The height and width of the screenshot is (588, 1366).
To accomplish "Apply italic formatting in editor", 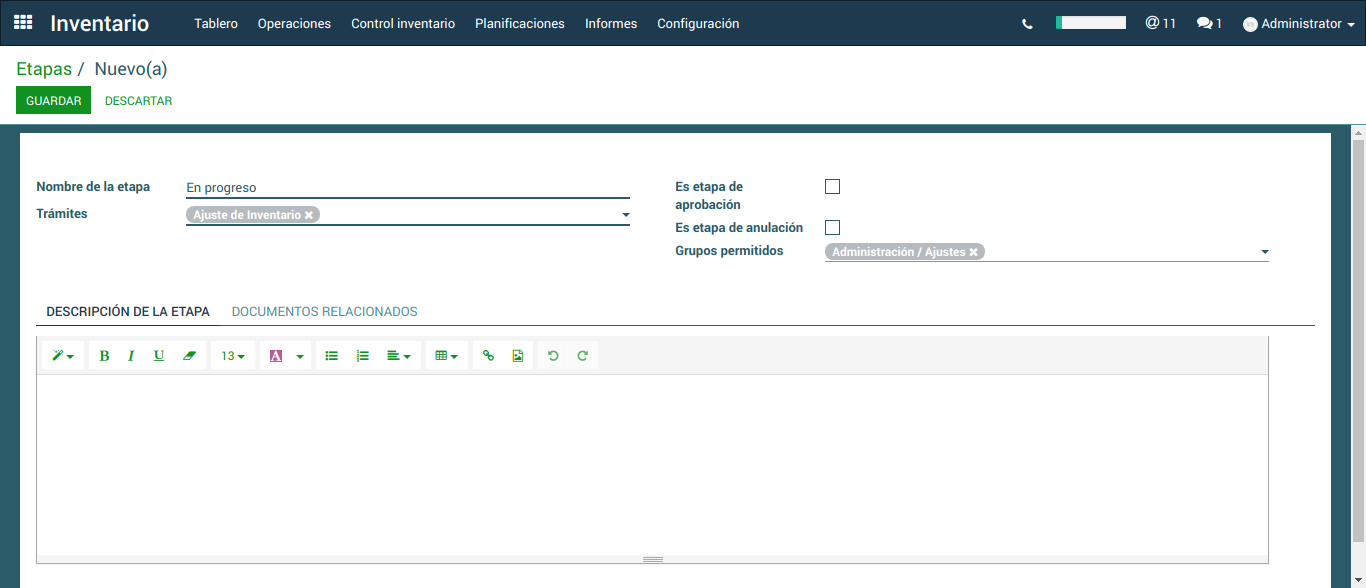I will (x=131, y=356).
